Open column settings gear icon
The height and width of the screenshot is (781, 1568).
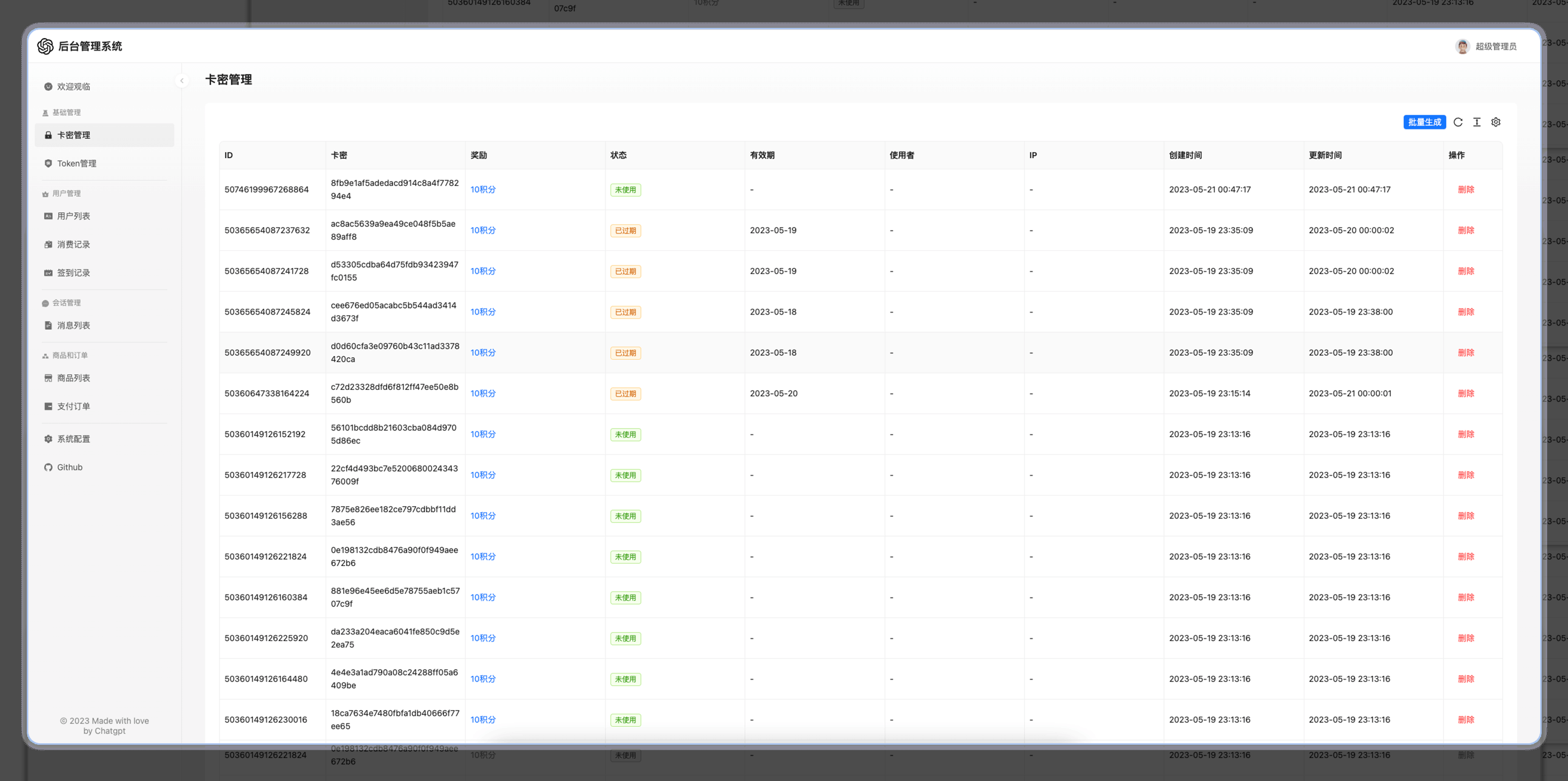(x=1496, y=123)
